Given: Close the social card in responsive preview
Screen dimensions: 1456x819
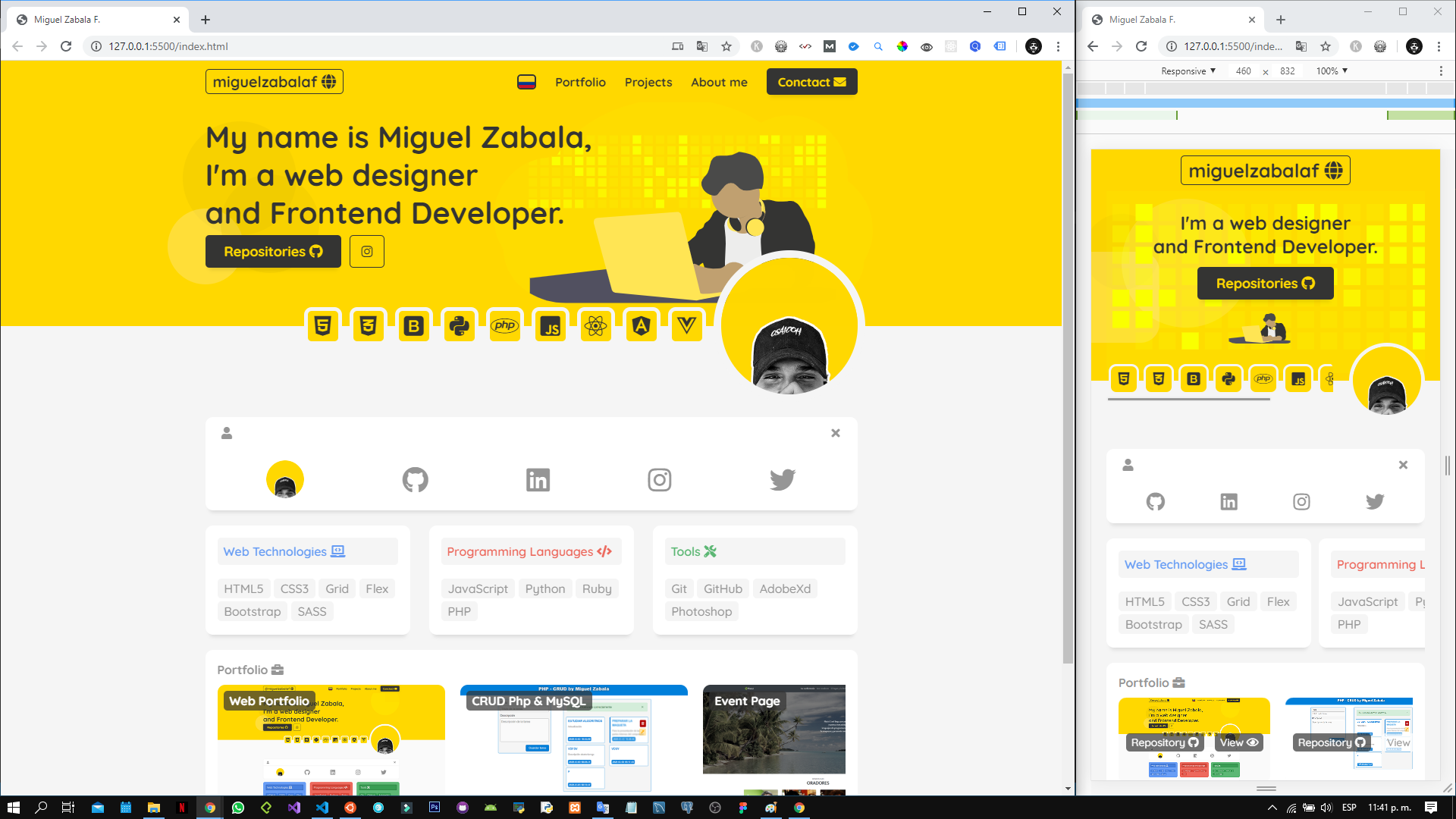Looking at the screenshot, I should click(1403, 465).
